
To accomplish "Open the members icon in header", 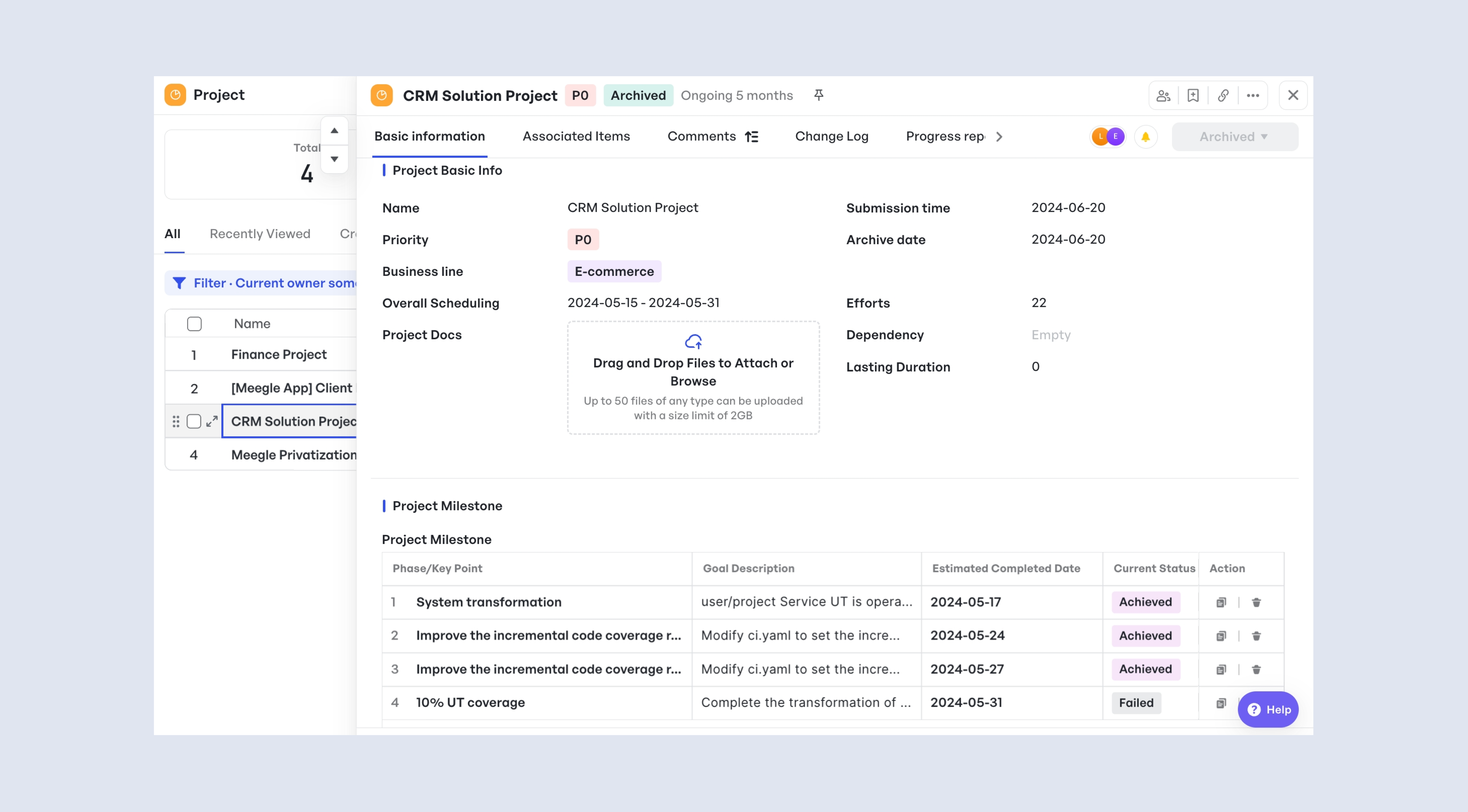I will pyautogui.click(x=1163, y=96).
